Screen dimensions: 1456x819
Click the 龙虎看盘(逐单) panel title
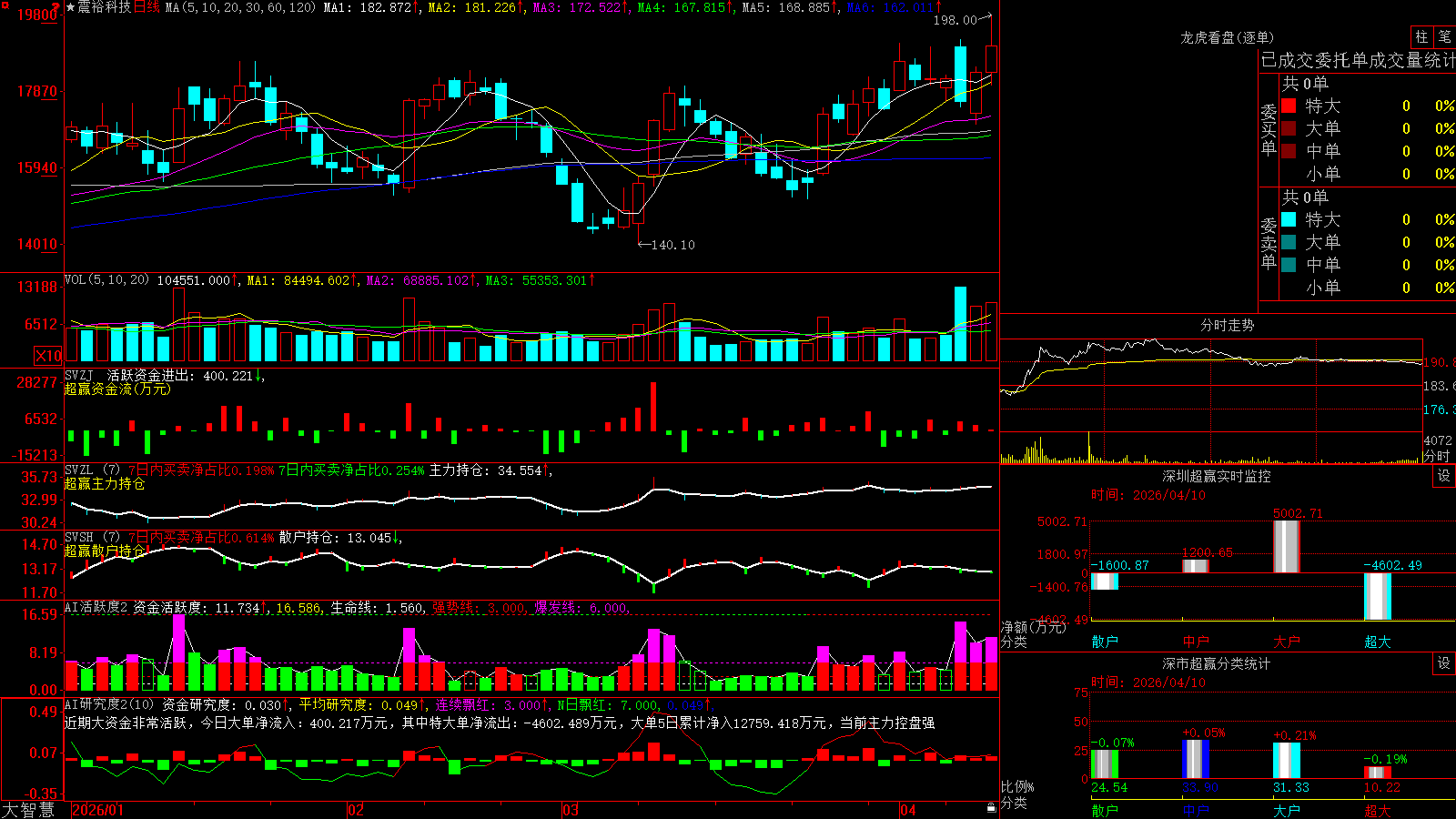[1227, 37]
